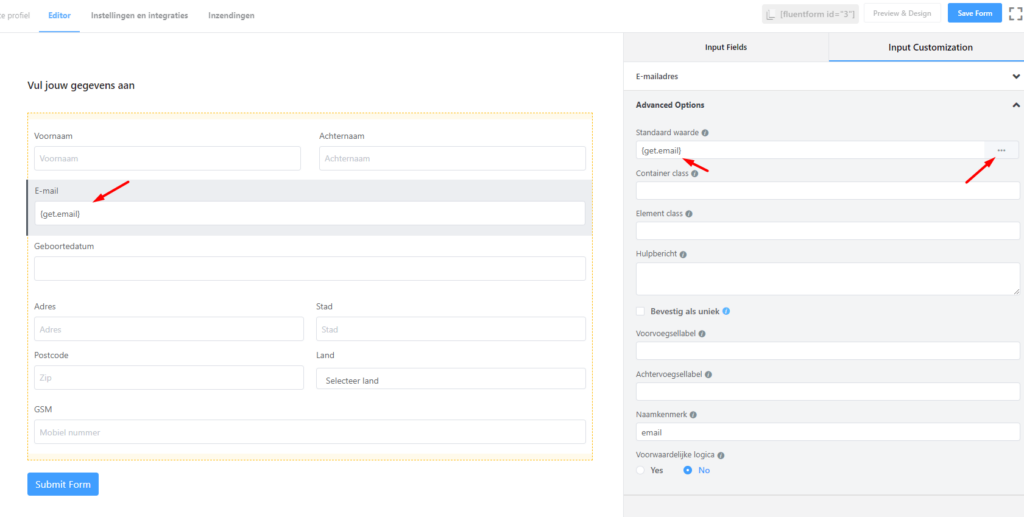This screenshot has width=1024, height=517.
Task: Switch to the Input Fields tab
Action: [725, 47]
